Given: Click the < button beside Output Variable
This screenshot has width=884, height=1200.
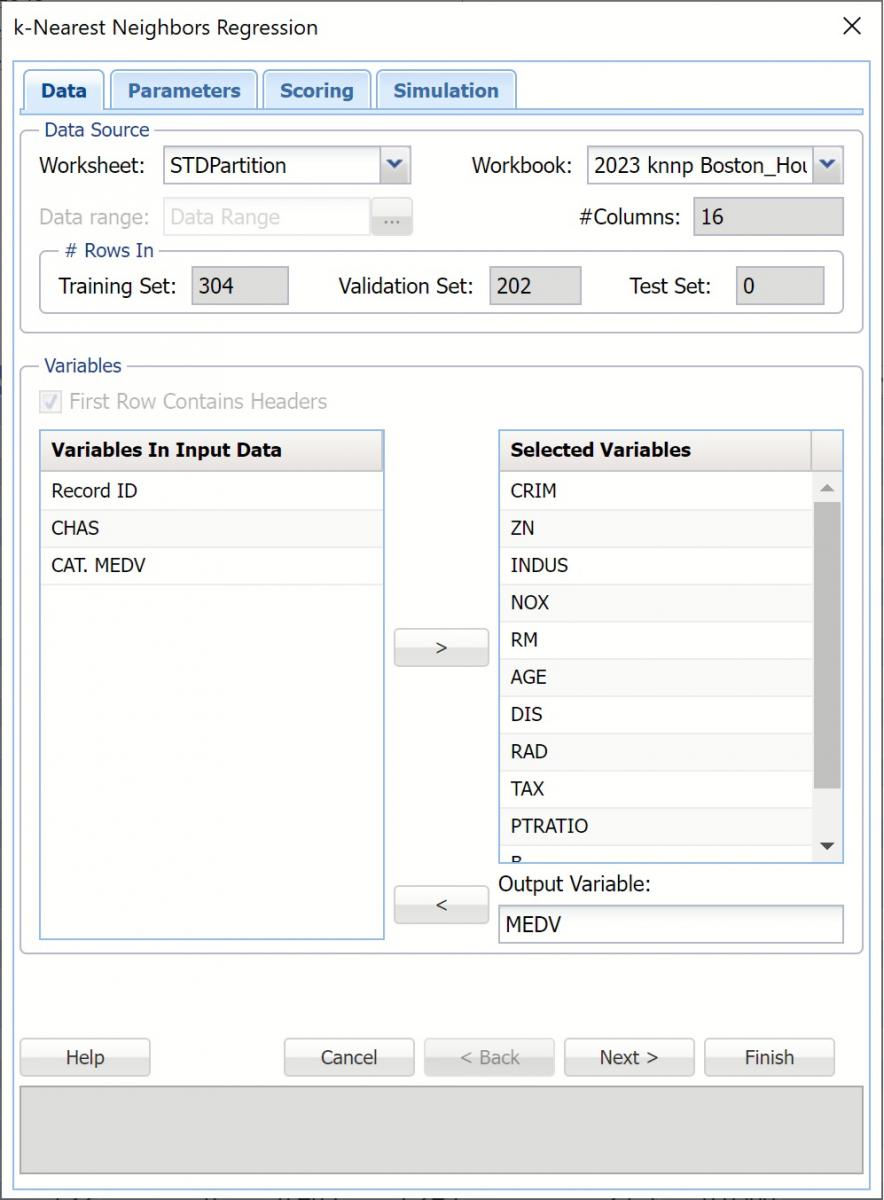Looking at the screenshot, I should 441,905.
